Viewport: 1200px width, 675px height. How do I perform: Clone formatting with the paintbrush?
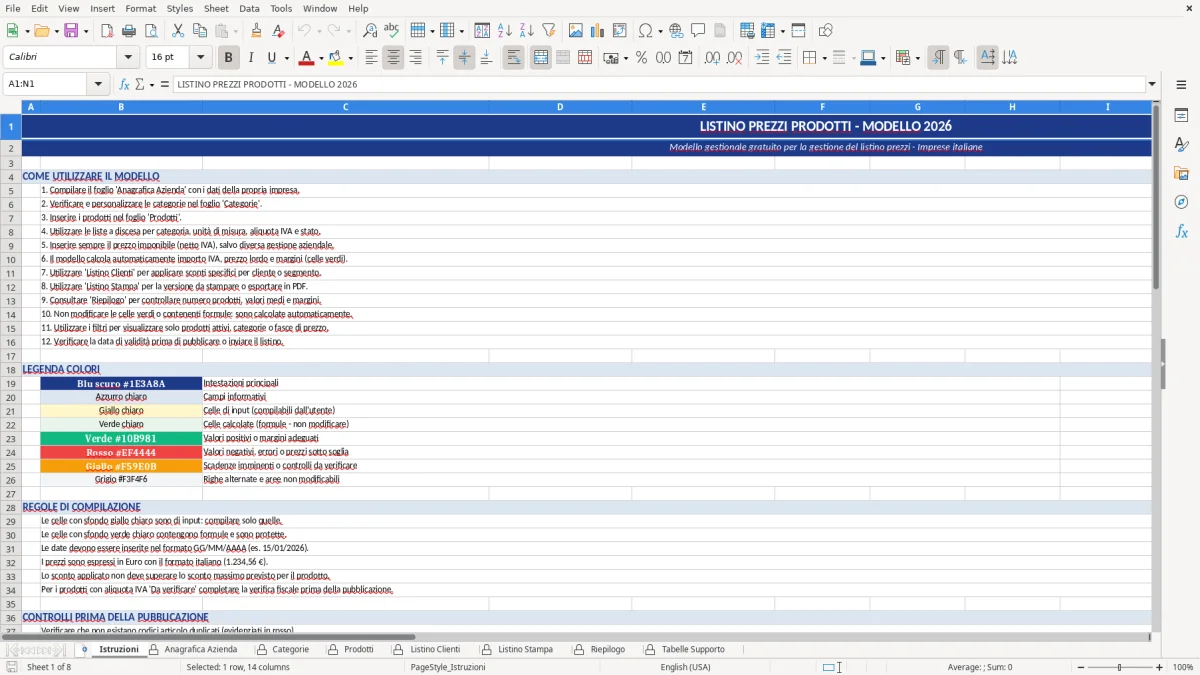click(x=256, y=31)
